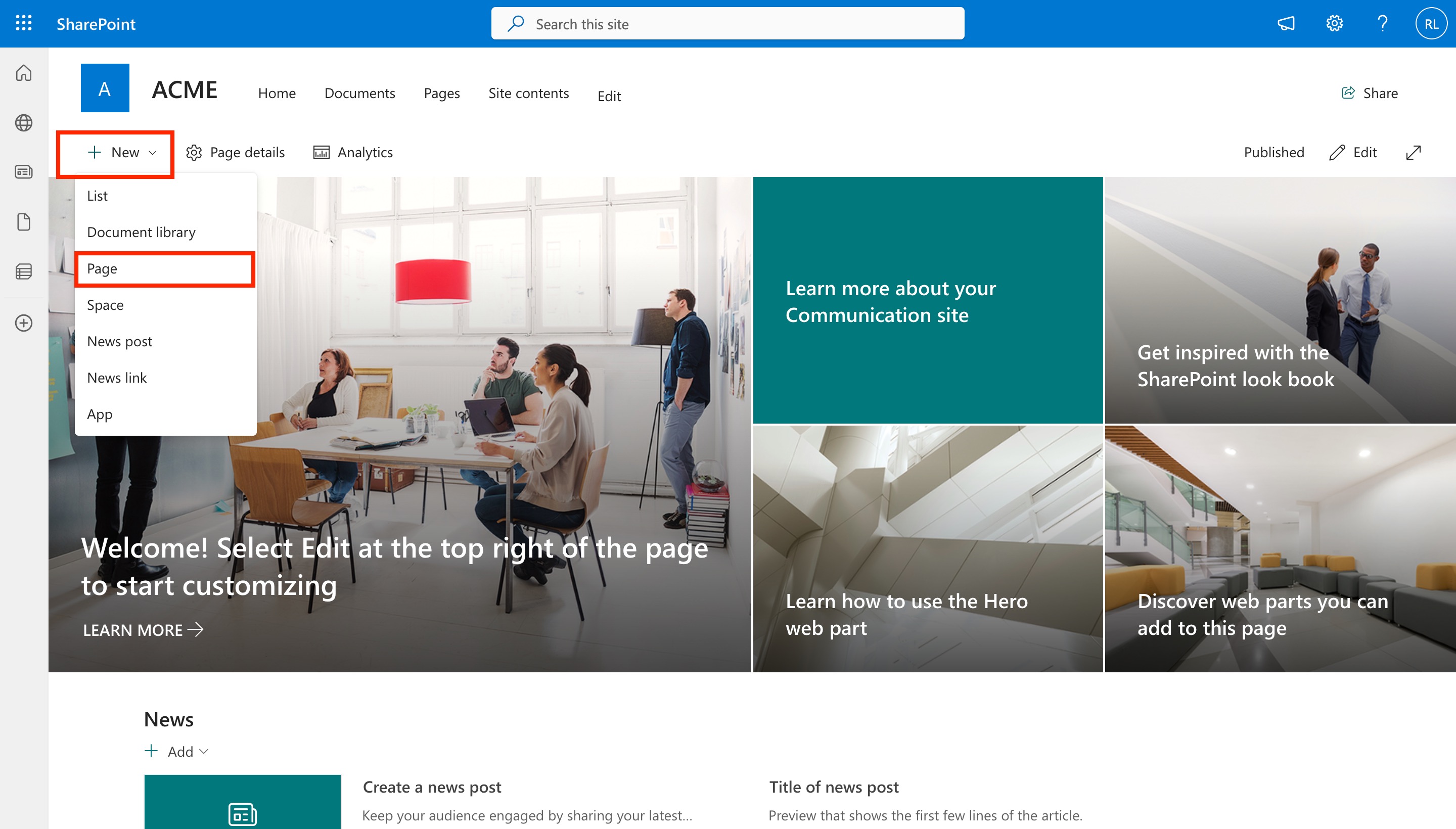Open the app launcher waffle icon
This screenshot has height=829, width=1456.
click(x=23, y=23)
